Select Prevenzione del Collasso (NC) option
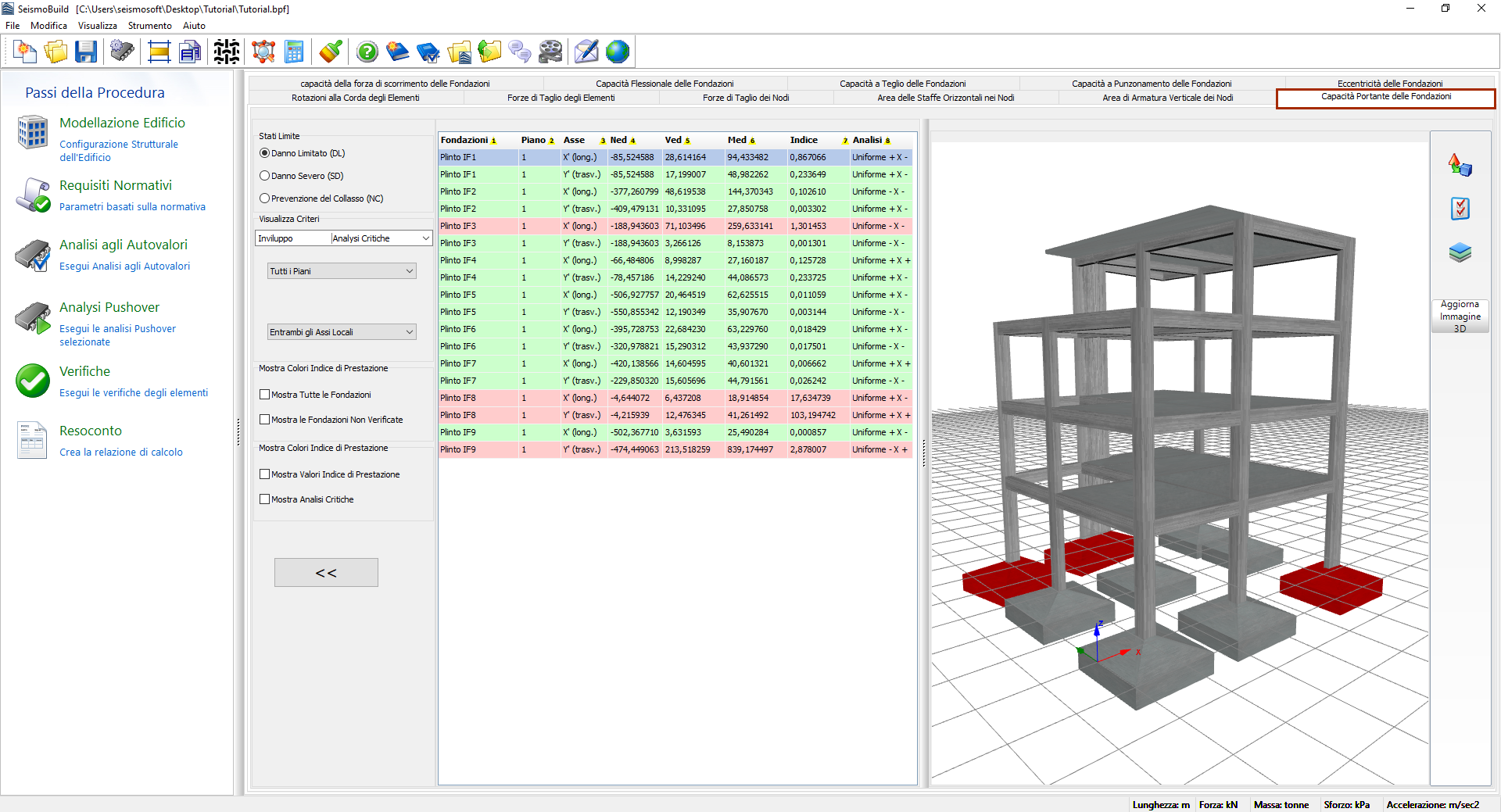The width and height of the screenshot is (1501, 812). tap(265, 199)
